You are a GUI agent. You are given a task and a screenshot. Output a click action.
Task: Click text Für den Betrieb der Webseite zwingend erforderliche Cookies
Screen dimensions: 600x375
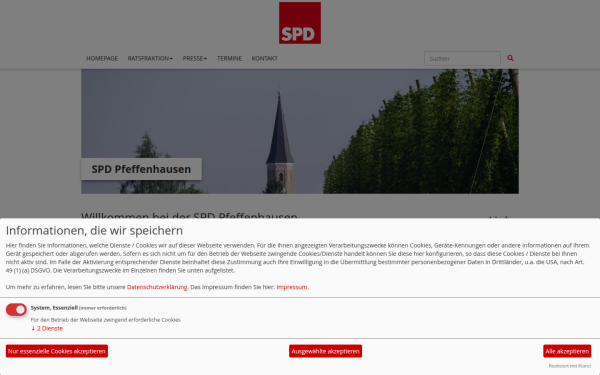[106, 320]
